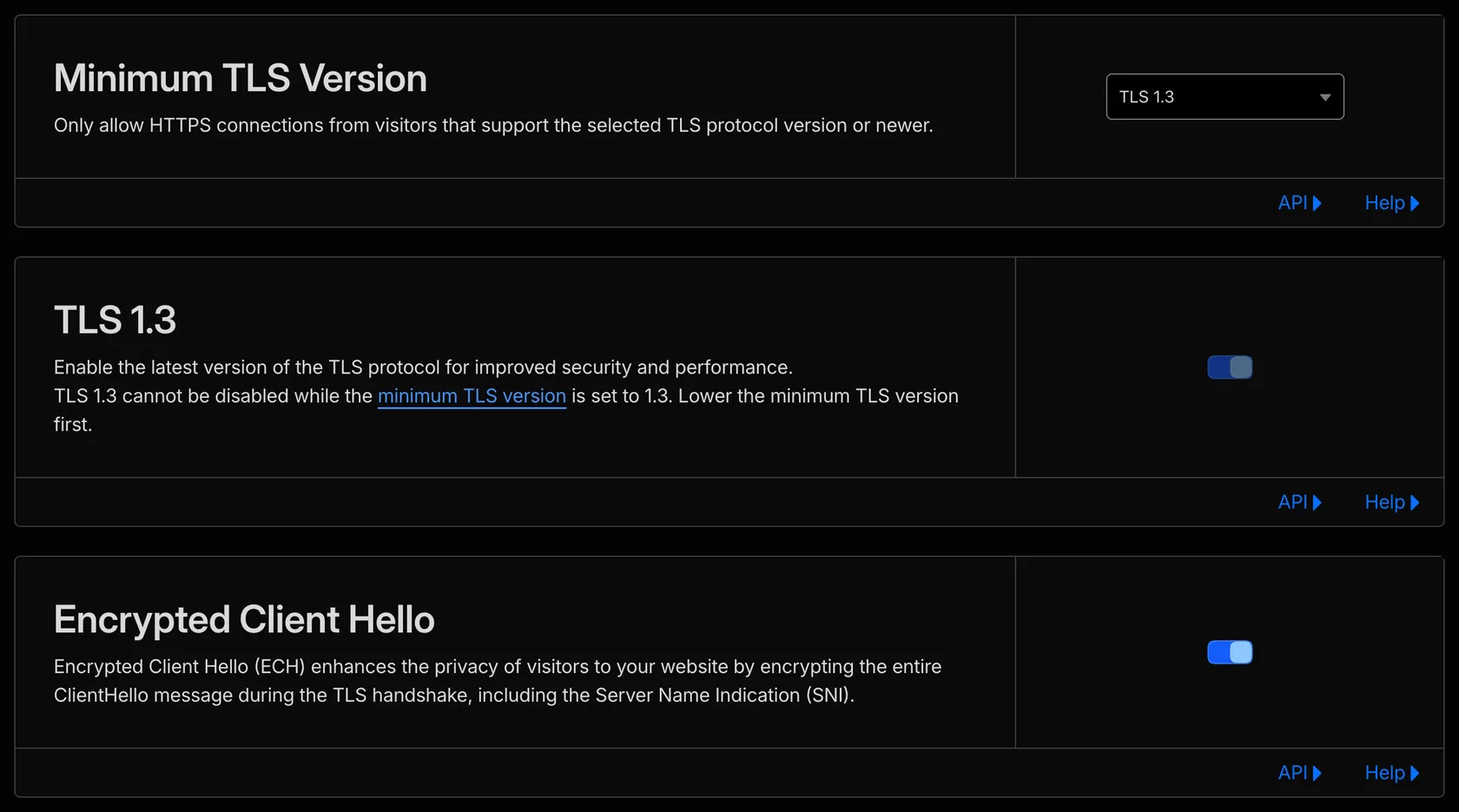Follow the minimum TLS version link
The width and height of the screenshot is (1459, 812).
click(472, 396)
